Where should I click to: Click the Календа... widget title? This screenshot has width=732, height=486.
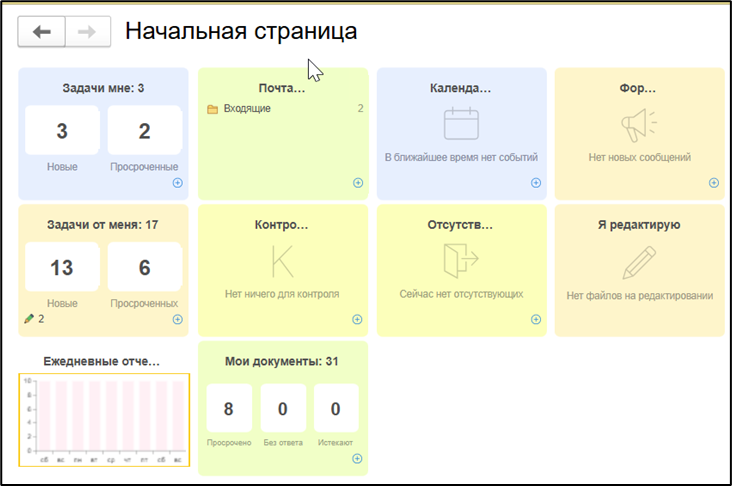pos(460,88)
